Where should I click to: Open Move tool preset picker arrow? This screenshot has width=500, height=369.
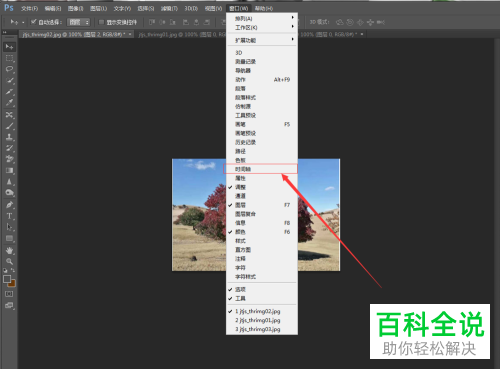coord(23,23)
